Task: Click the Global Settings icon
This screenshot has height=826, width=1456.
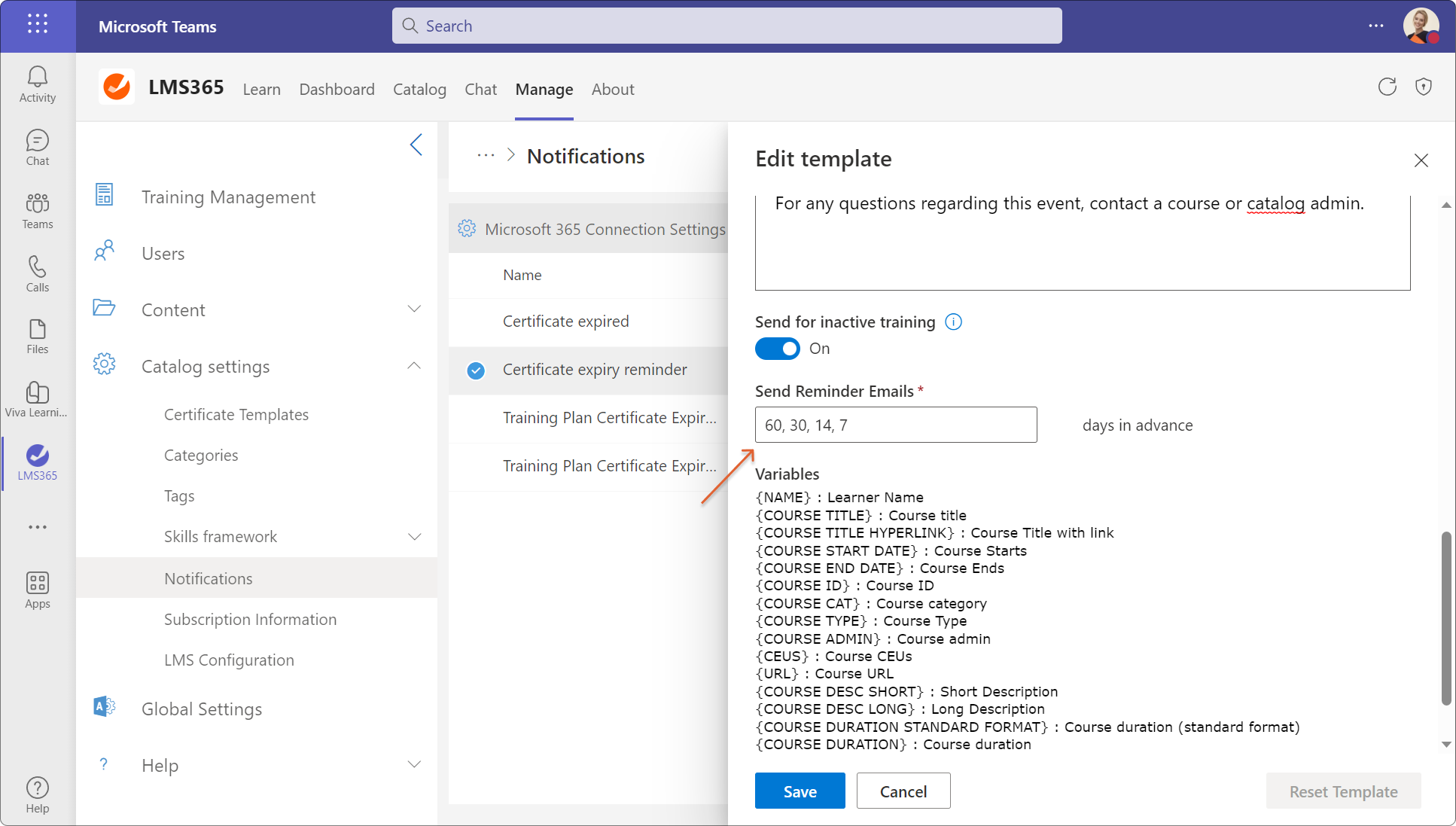Action: point(104,707)
